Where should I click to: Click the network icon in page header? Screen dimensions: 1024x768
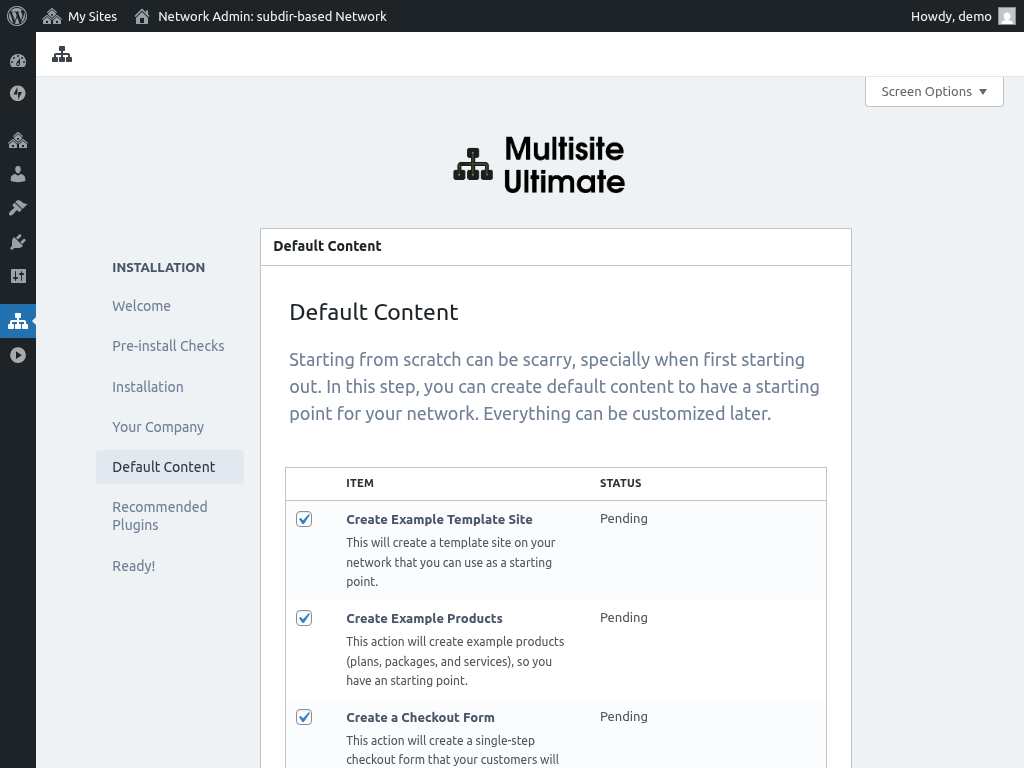coord(62,54)
